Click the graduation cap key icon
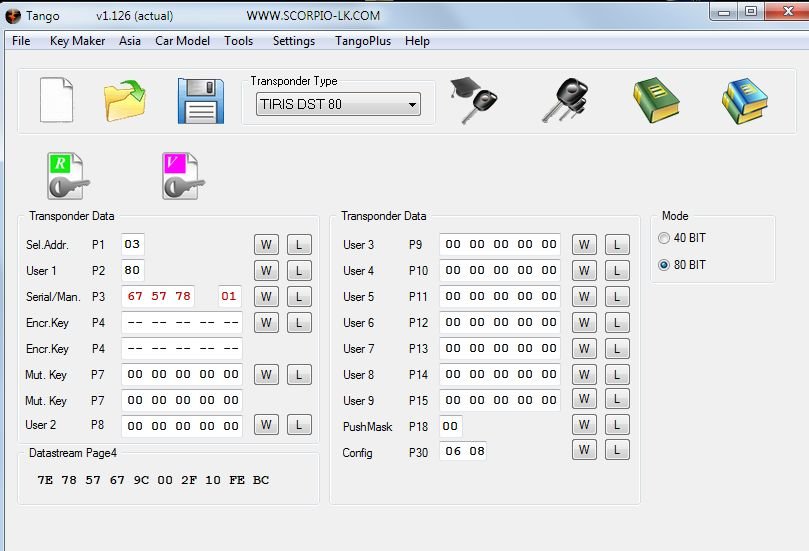 tap(473, 101)
